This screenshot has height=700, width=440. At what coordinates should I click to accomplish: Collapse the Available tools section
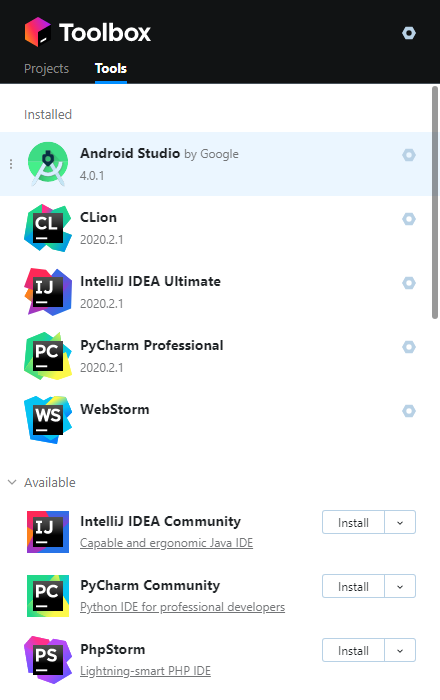[x=12, y=482]
